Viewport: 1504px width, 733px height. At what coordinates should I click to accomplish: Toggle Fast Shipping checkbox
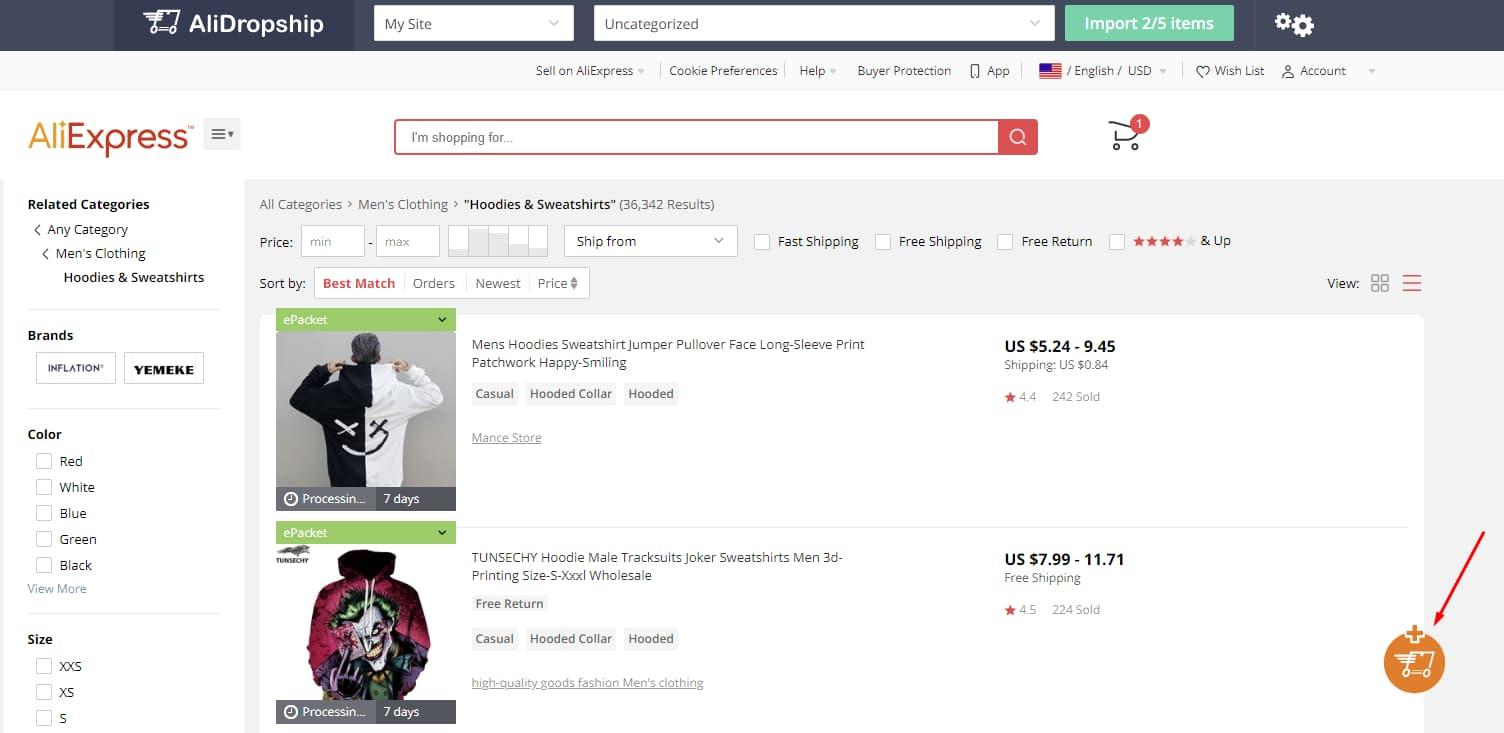pyautogui.click(x=762, y=242)
